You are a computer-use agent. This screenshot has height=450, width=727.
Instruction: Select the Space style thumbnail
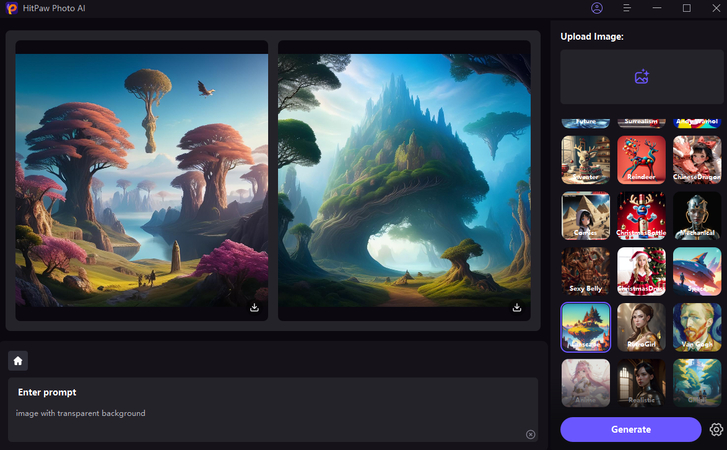[697, 271]
